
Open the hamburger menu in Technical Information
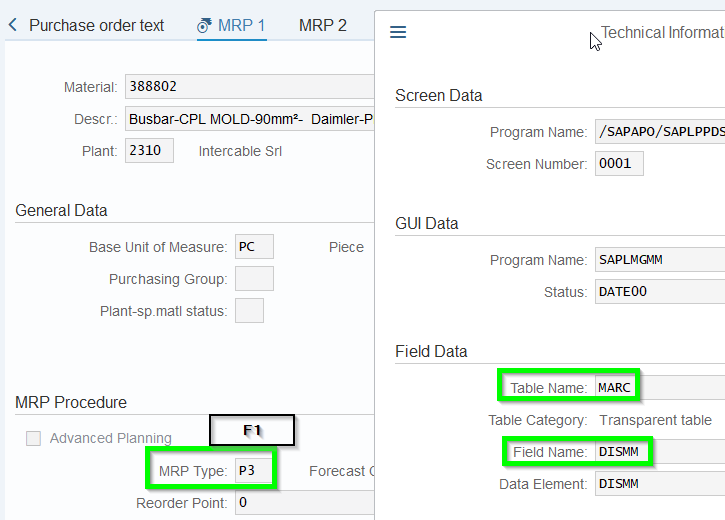(398, 32)
